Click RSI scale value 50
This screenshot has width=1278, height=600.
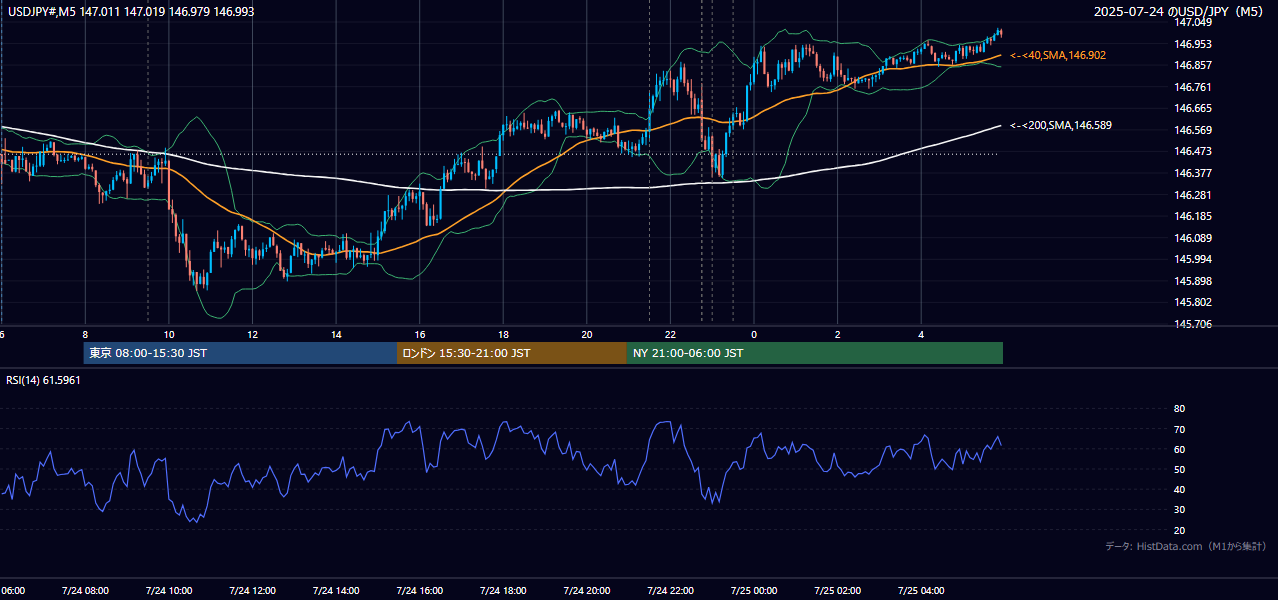coord(1180,469)
